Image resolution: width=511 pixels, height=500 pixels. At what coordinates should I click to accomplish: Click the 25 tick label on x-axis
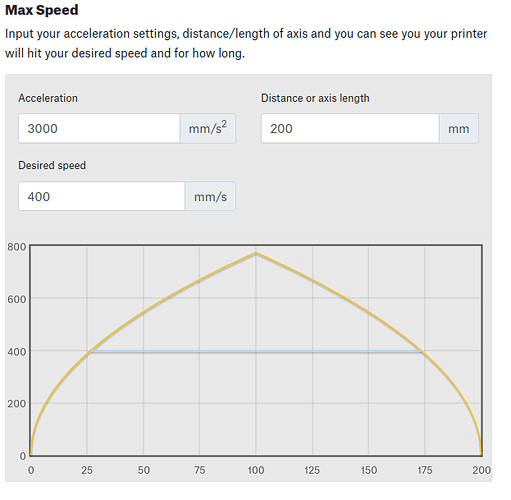87,470
